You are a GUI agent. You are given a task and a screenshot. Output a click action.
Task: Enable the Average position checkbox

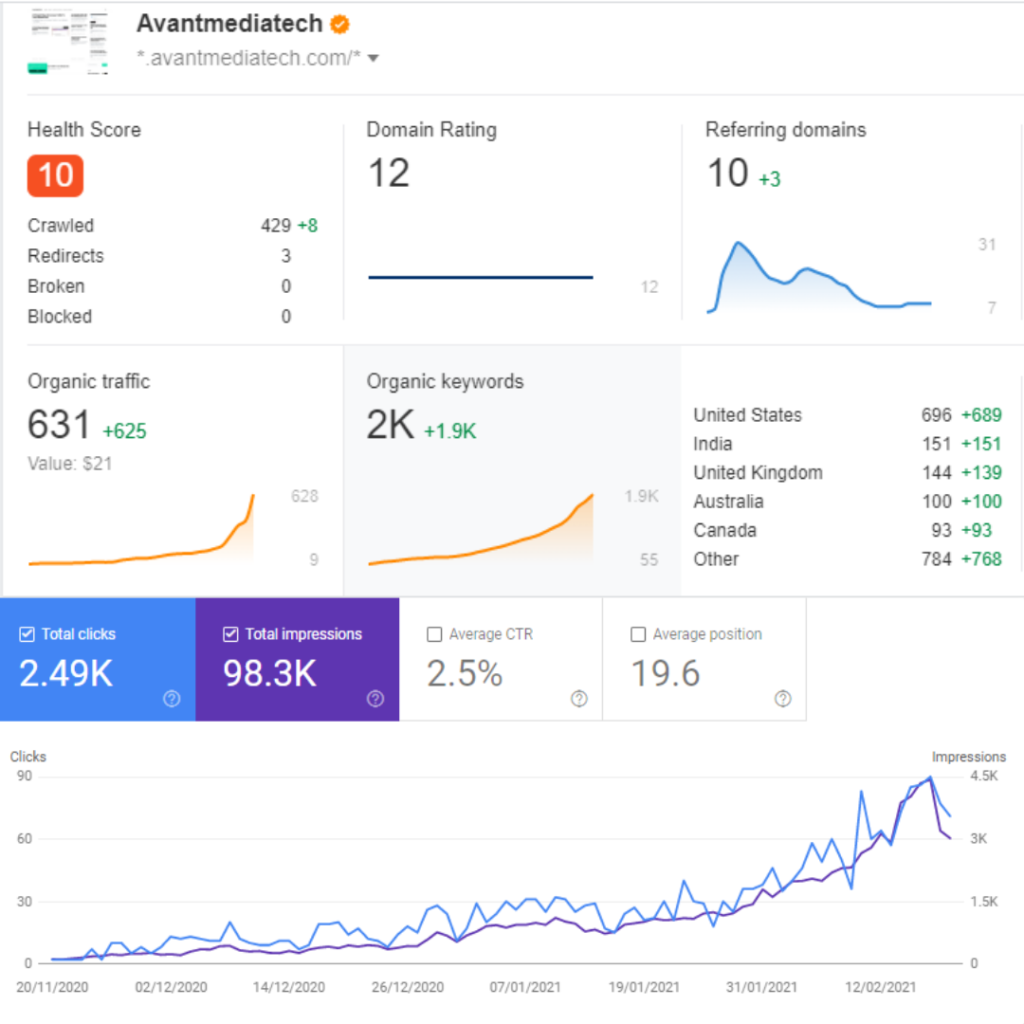pyautogui.click(x=638, y=634)
